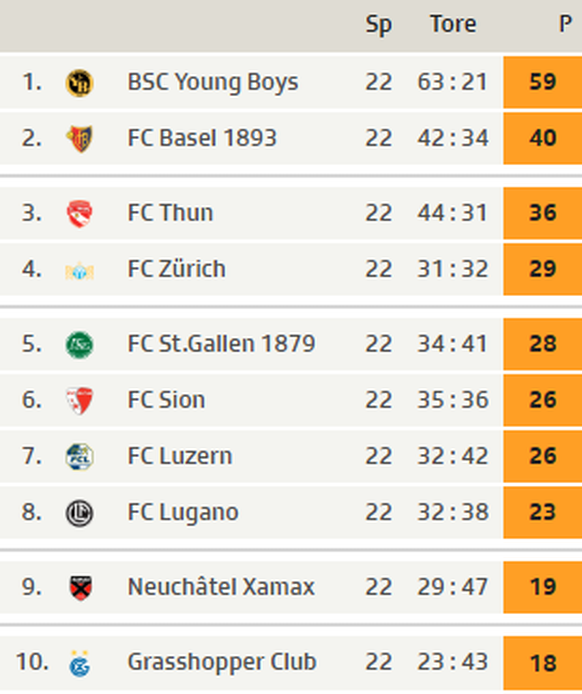The image size is (582, 694).
Task: Click the FC Lugano round logo
Action: tap(80, 513)
